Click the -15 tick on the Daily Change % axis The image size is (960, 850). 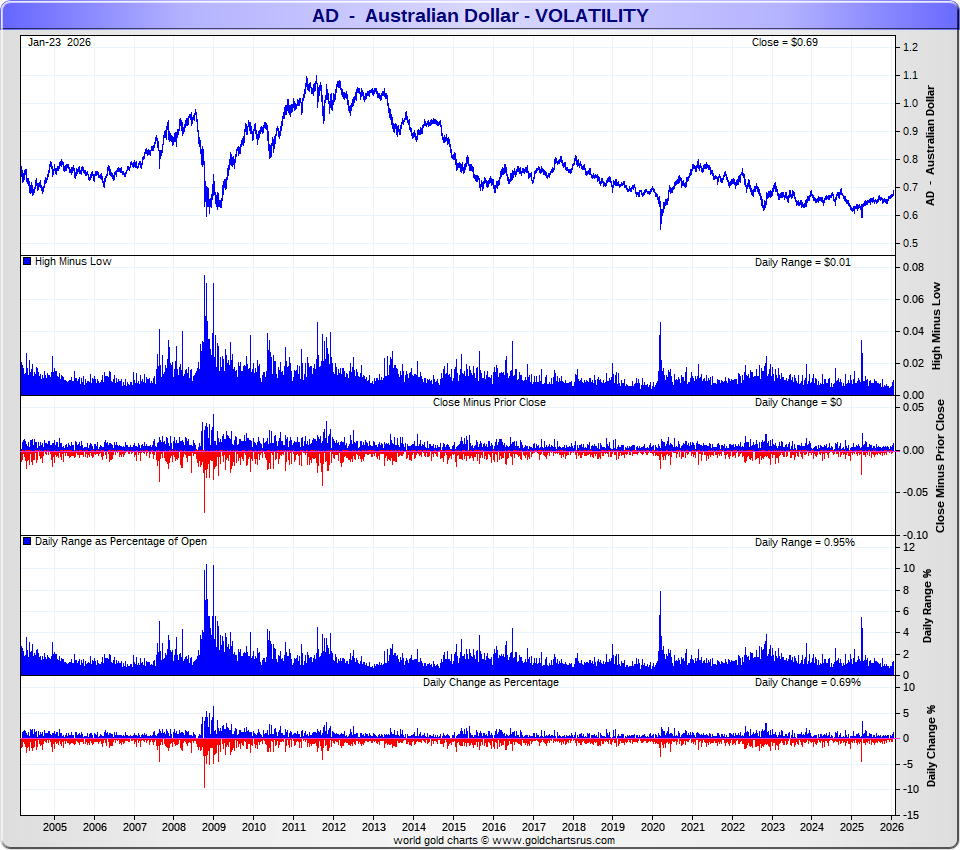click(x=909, y=815)
